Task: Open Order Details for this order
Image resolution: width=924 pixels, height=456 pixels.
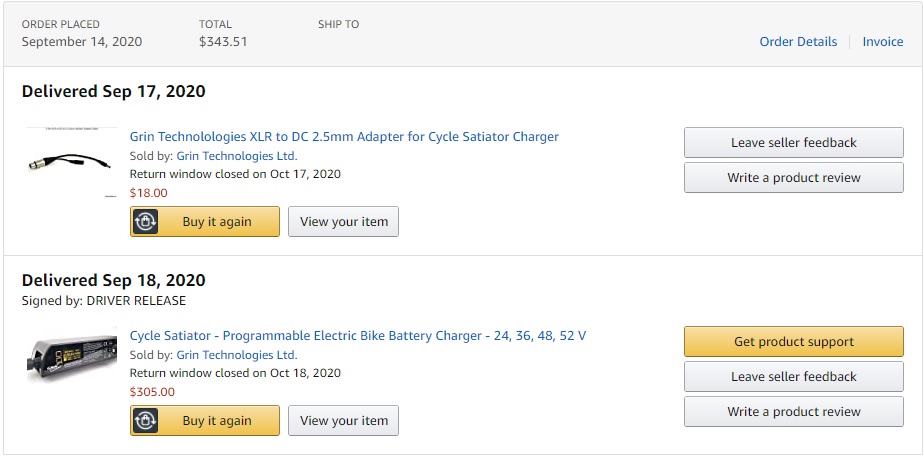Action: point(798,41)
